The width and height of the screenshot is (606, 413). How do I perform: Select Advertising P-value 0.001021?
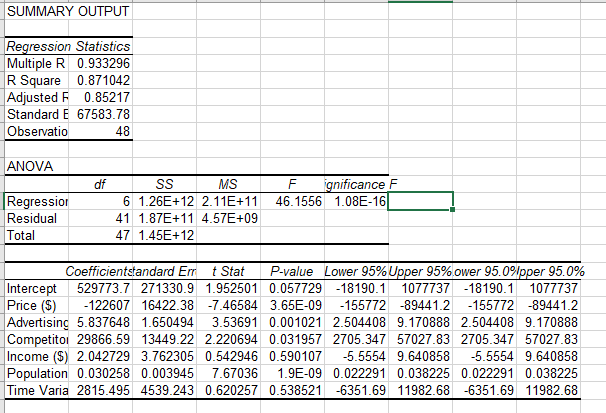(x=293, y=322)
